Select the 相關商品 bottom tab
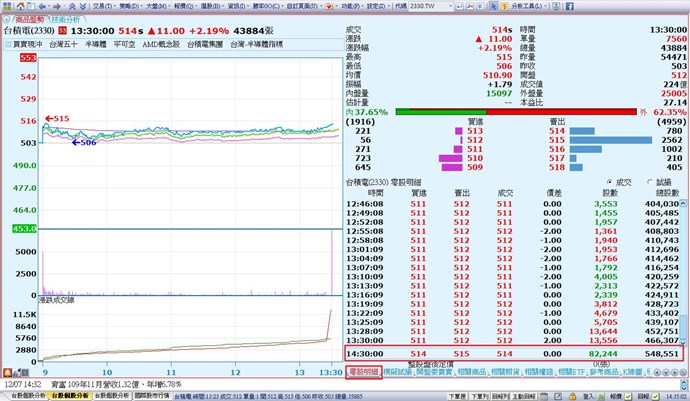690x401 pixels. pos(472,372)
